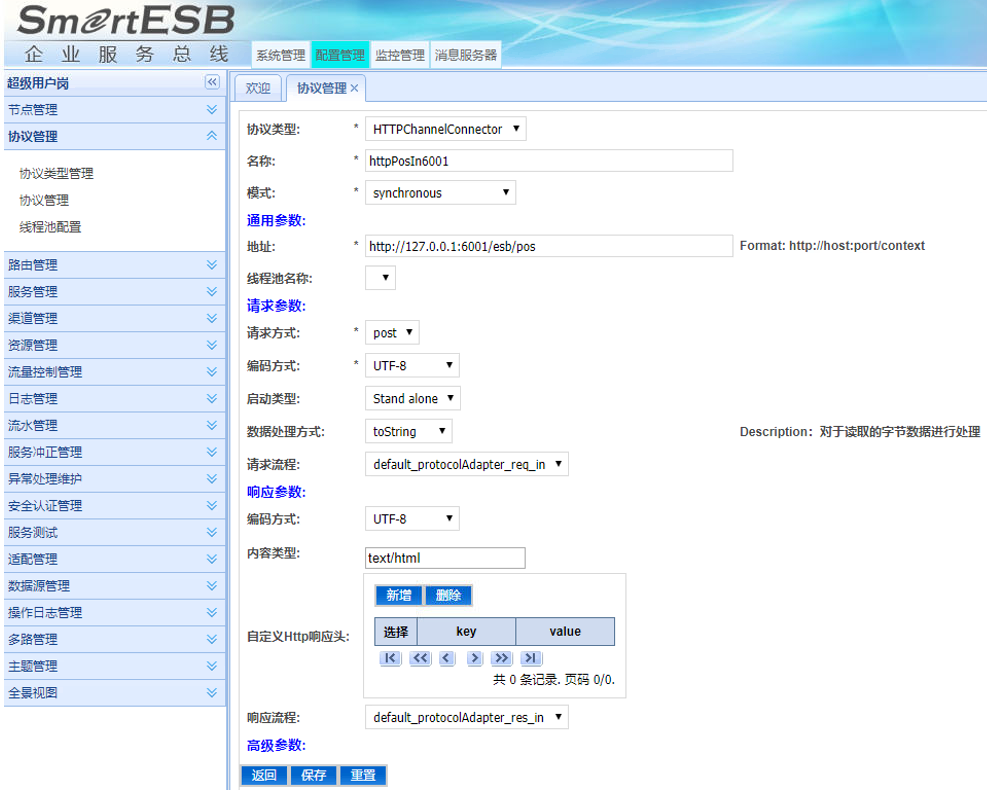Go to first page of response headers

coord(390,658)
